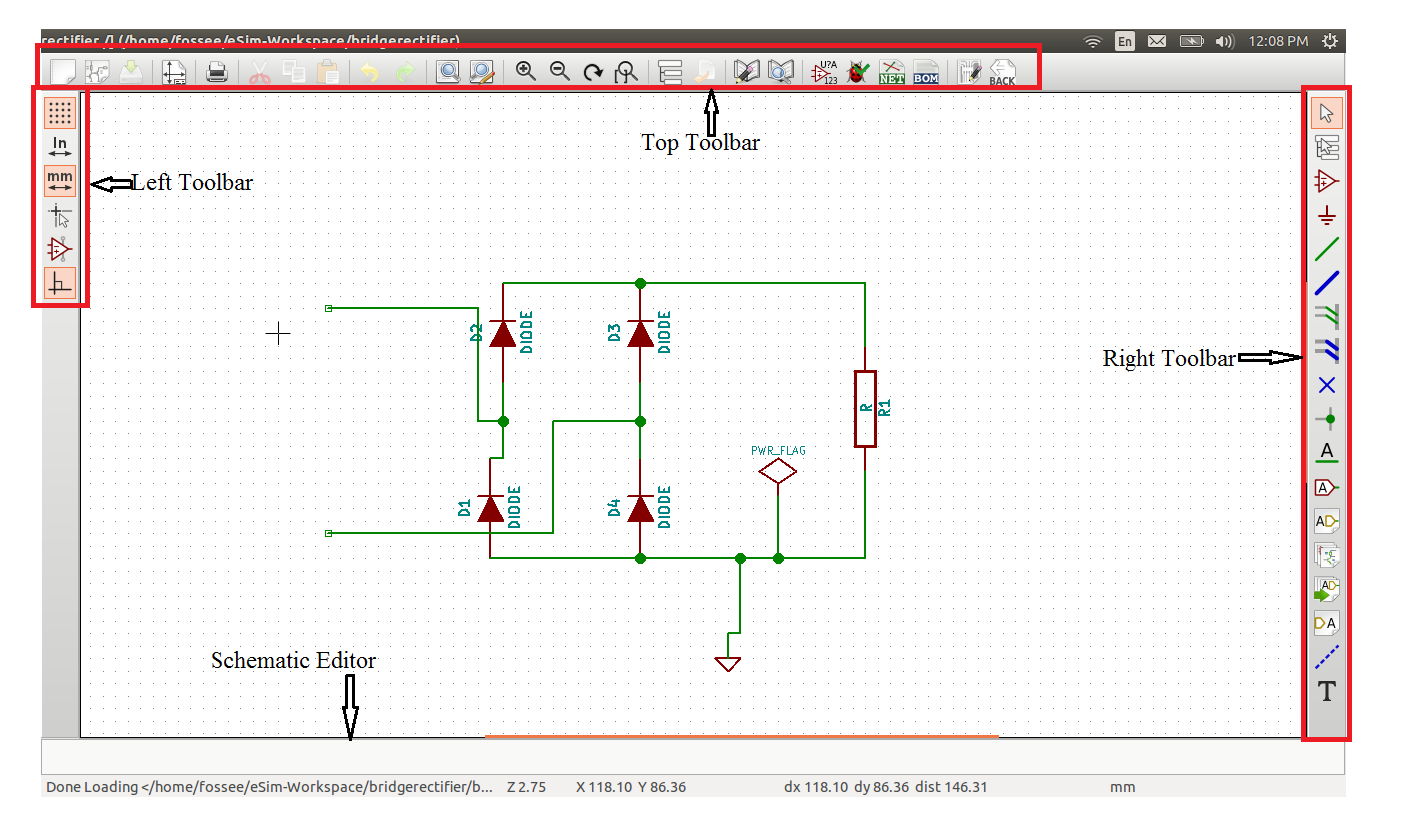Select the No-connect flag (X) tool
The width and height of the screenshot is (1404, 840).
pos(1326,385)
